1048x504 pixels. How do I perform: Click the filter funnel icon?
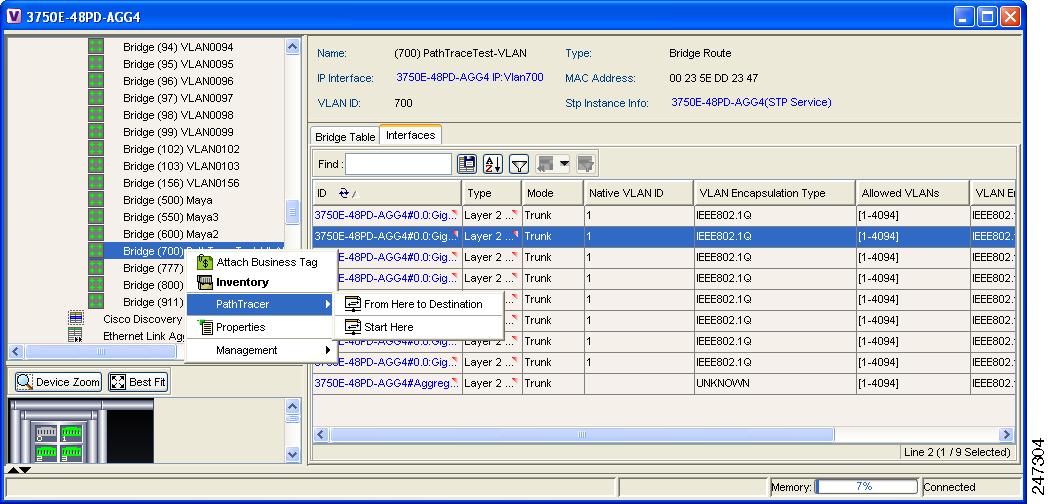pyautogui.click(x=519, y=164)
